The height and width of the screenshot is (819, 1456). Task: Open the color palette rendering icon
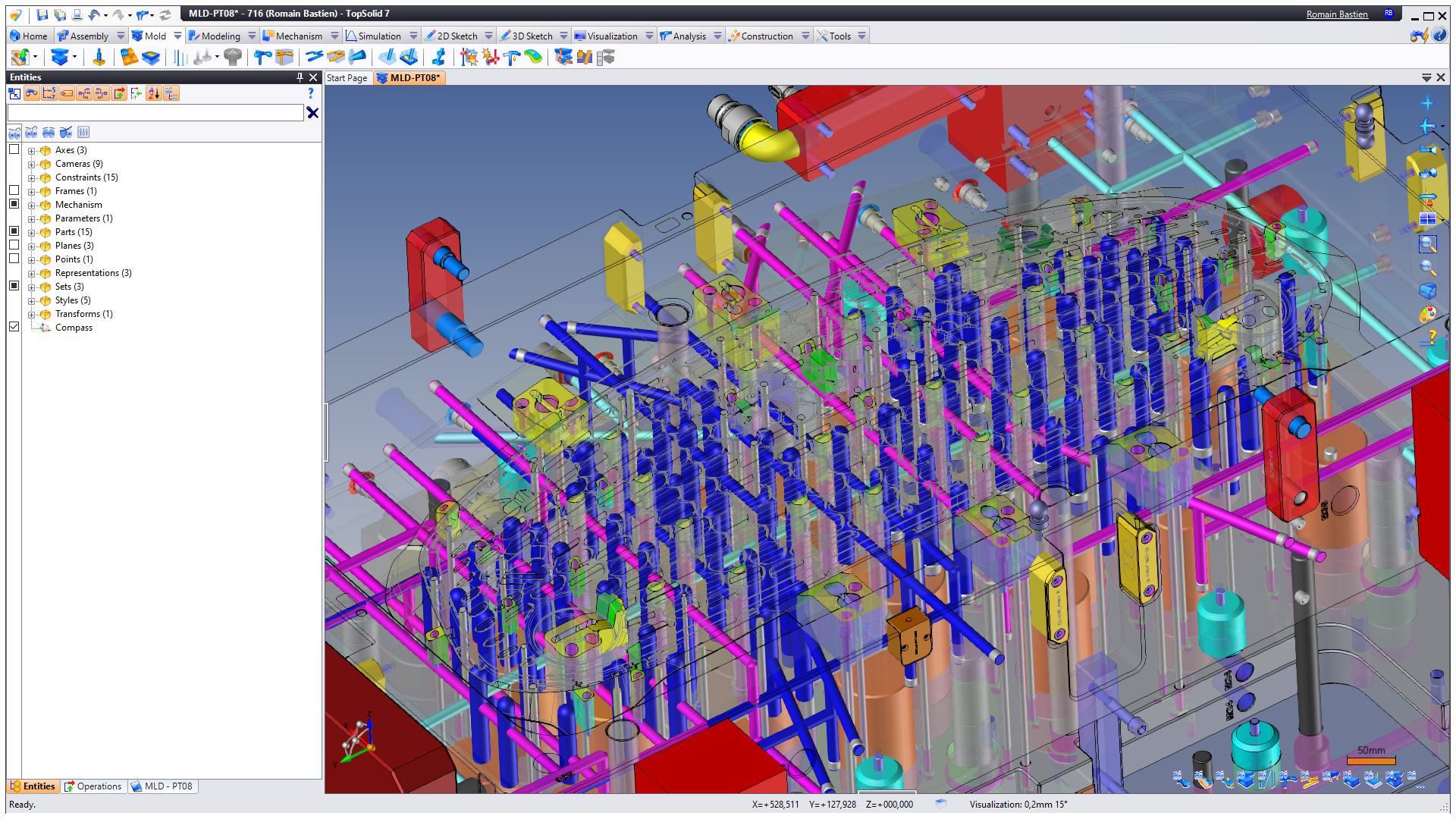coord(1427,314)
